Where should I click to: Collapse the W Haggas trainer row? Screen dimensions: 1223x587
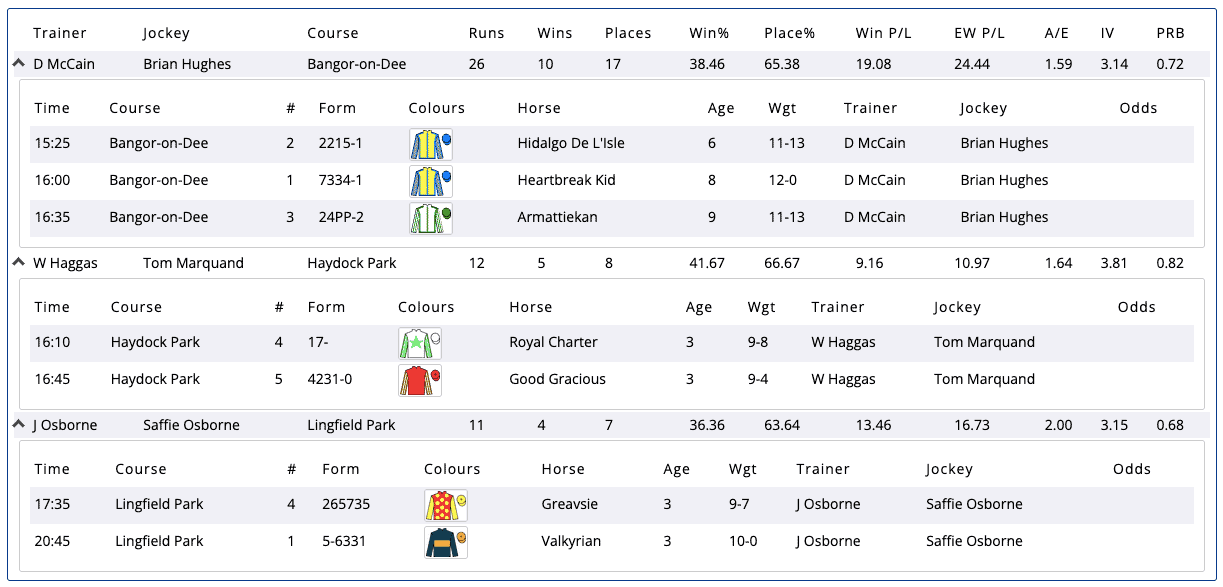coord(18,262)
